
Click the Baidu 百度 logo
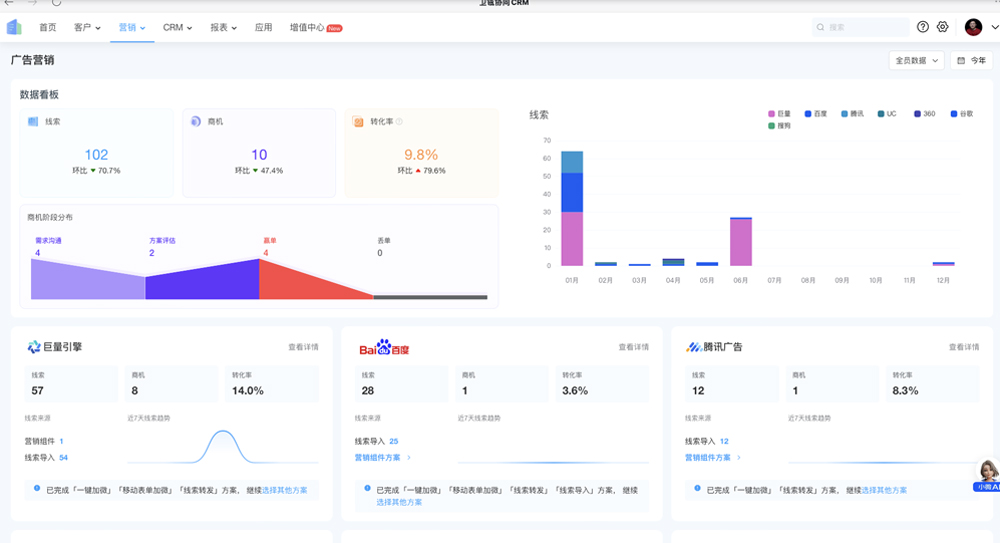point(385,347)
